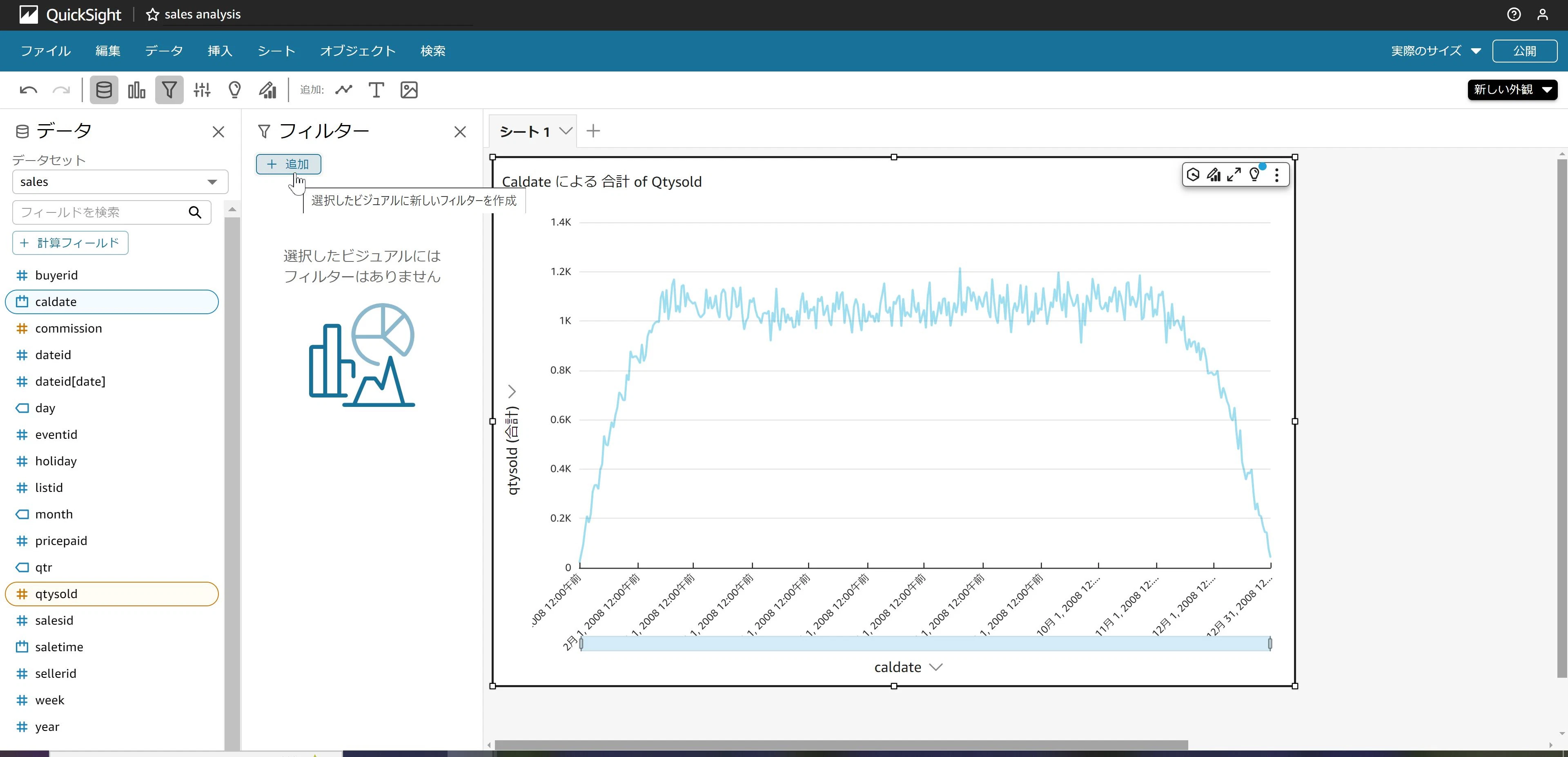Maximize the visual with expand arrows icon

[x=1234, y=175]
